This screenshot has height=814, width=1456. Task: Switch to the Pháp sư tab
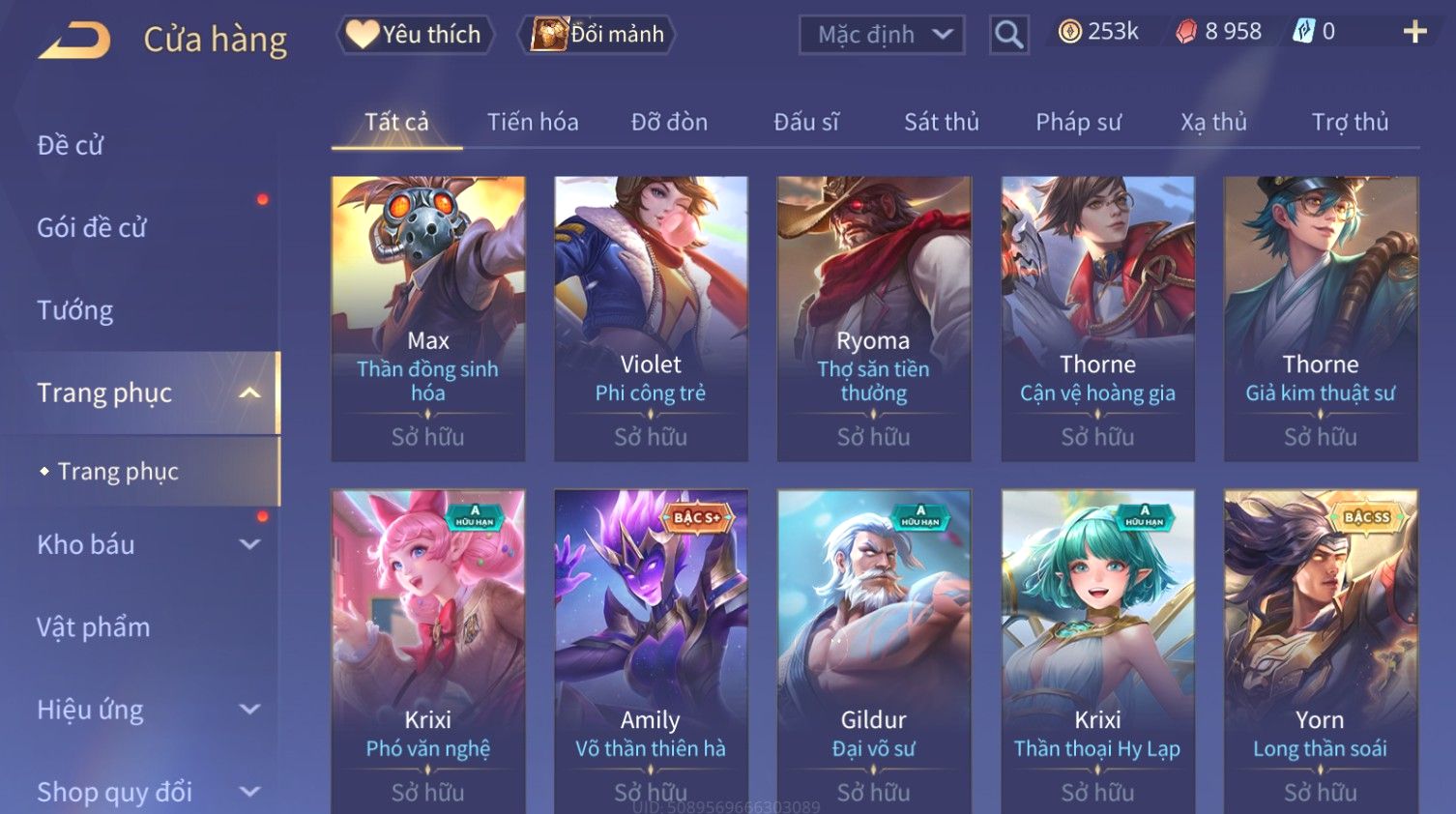coord(1078,122)
